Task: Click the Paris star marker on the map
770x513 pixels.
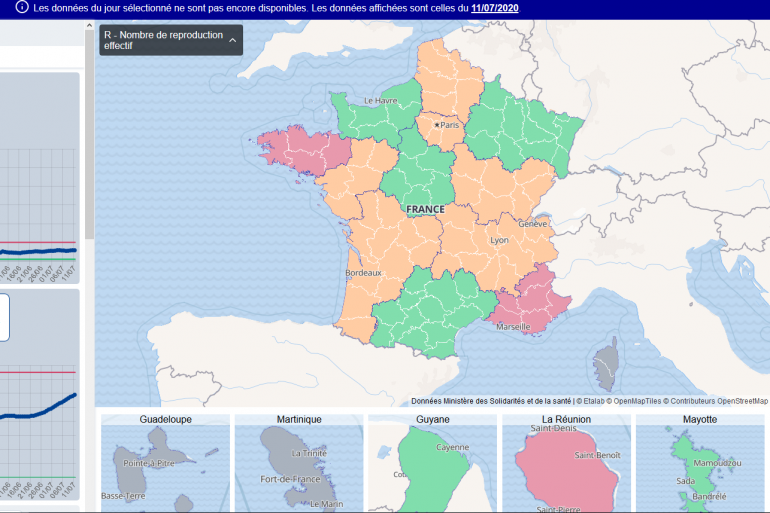Action: click(x=437, y=125)
